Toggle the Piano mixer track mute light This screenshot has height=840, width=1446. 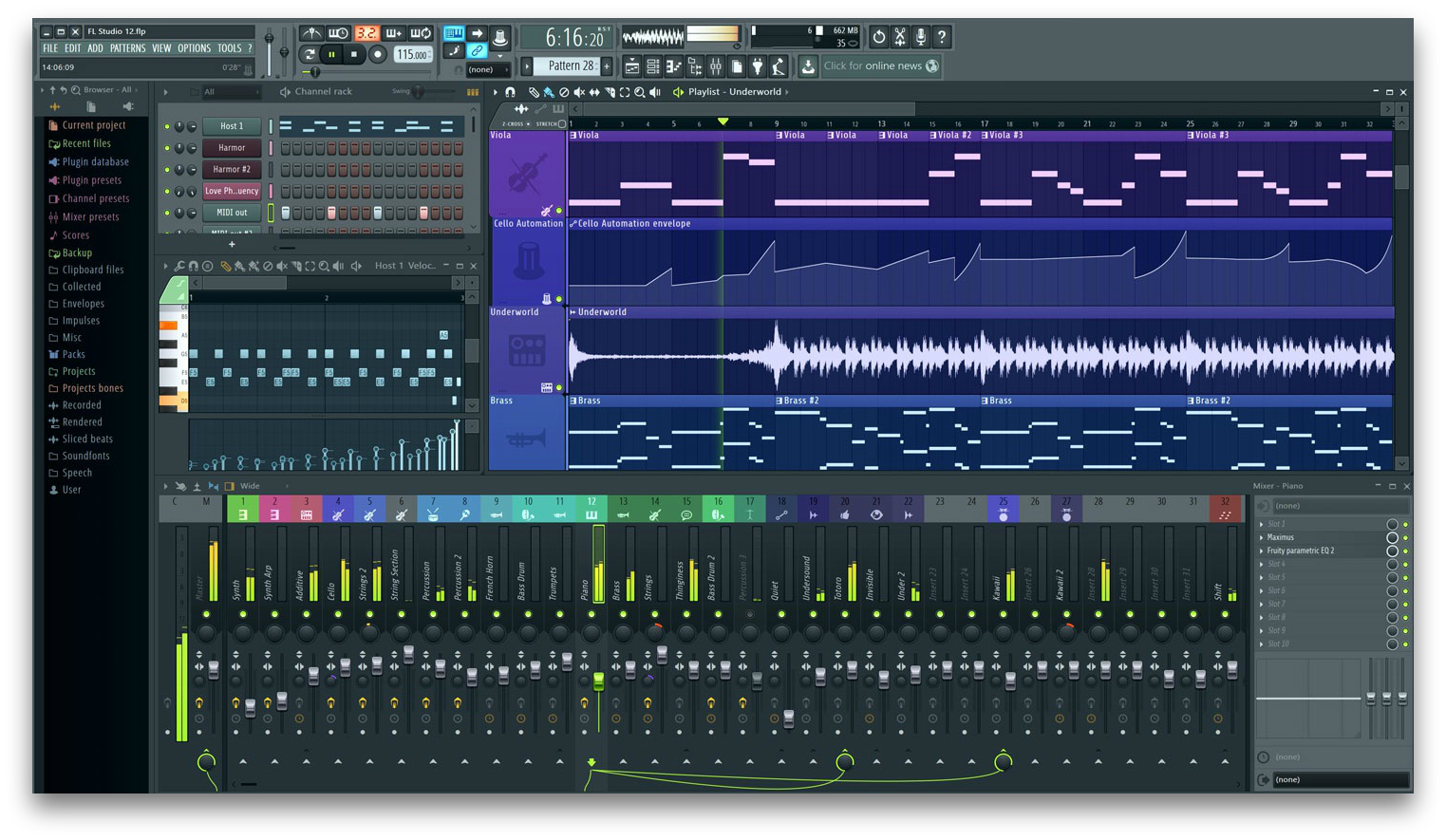pyautogui.click(x=592, y=614)
